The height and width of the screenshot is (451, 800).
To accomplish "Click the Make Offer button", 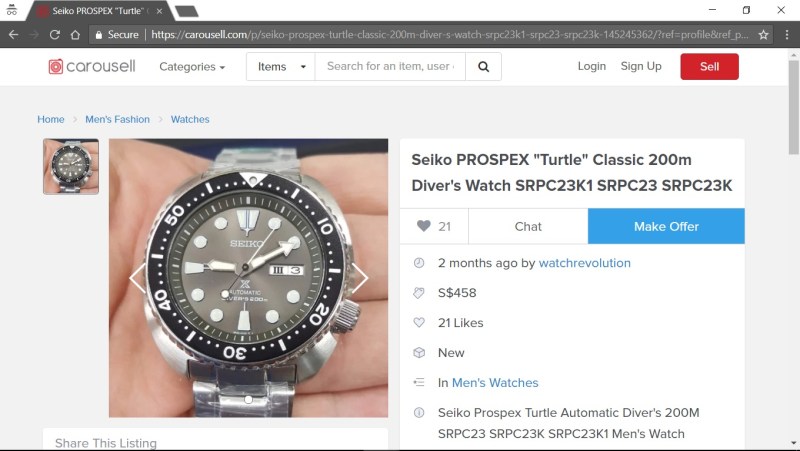I will click(666, 226).
